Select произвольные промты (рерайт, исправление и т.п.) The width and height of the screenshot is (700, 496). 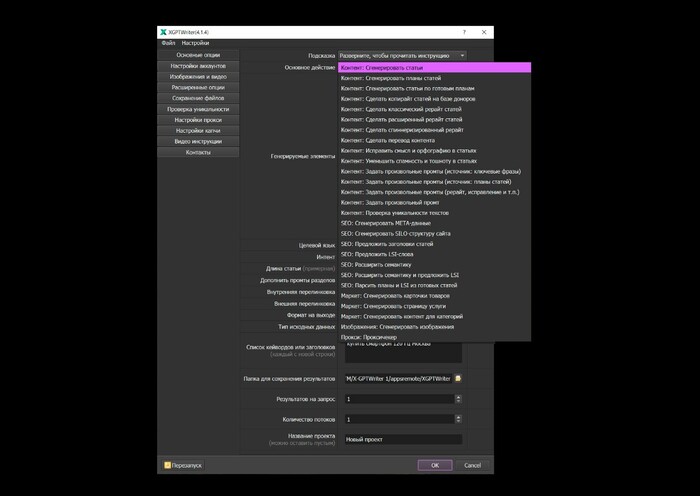434,192
